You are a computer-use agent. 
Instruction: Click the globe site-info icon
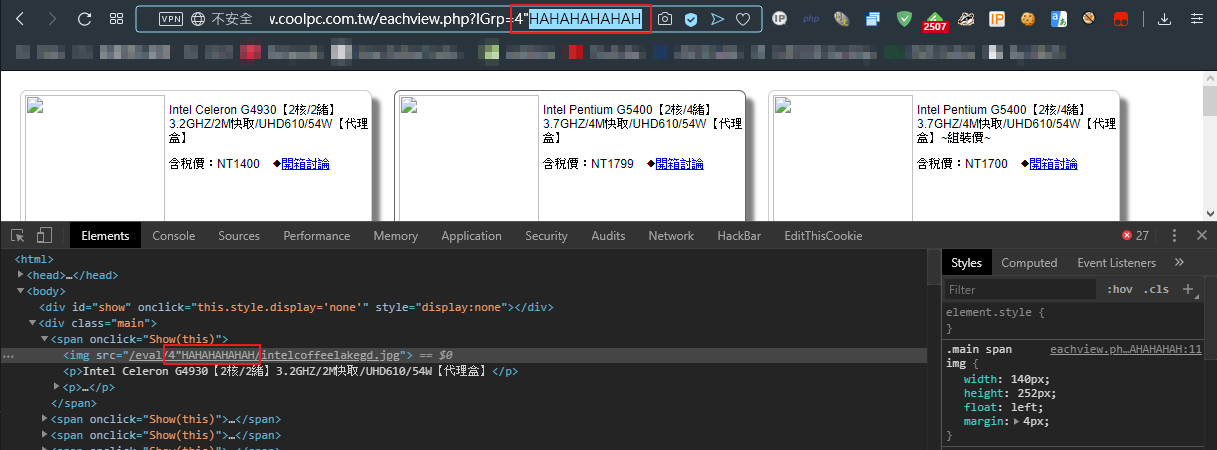(x=197, y=19)
